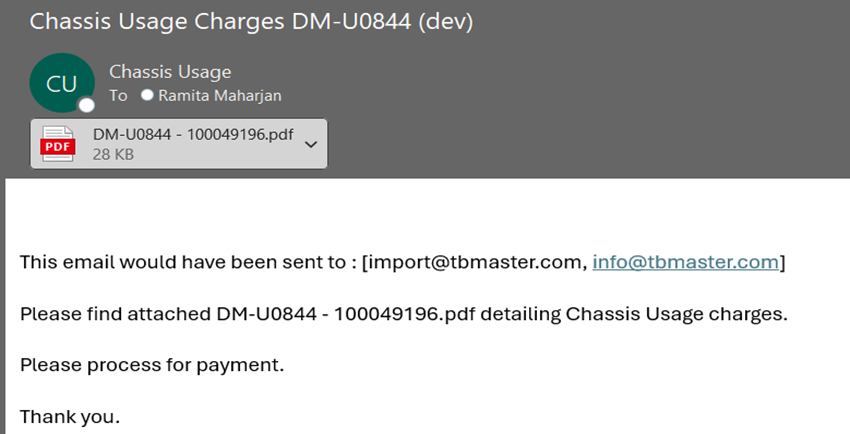Click "Chassis Usage charges." at sentence end
850x434 pixels.
[x=677, y=314]
